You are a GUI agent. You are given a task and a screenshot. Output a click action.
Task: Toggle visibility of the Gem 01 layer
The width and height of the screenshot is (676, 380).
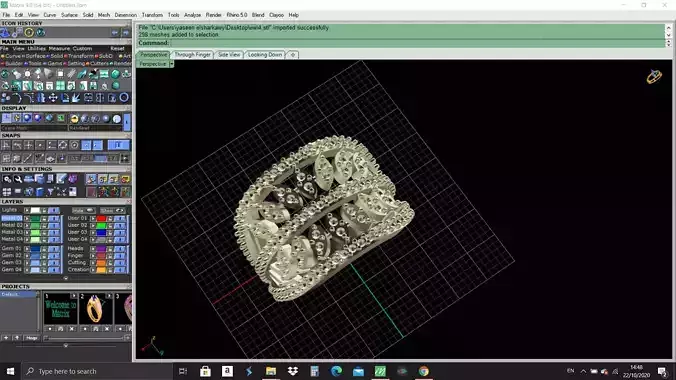pyautogui.click(x=54, y=249)
